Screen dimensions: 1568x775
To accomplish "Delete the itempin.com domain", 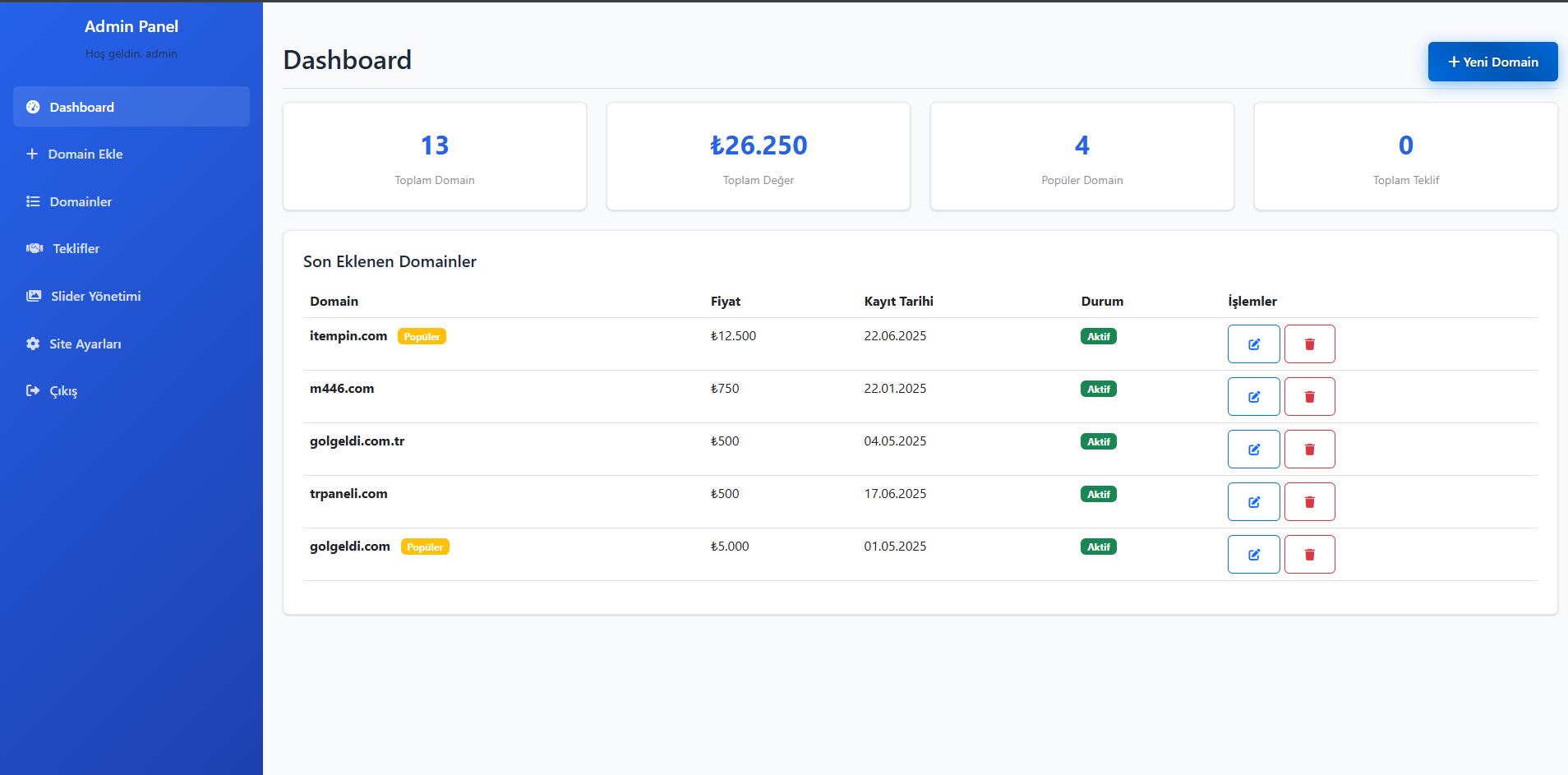I will pyautogui.click(x=1309, y=344).
